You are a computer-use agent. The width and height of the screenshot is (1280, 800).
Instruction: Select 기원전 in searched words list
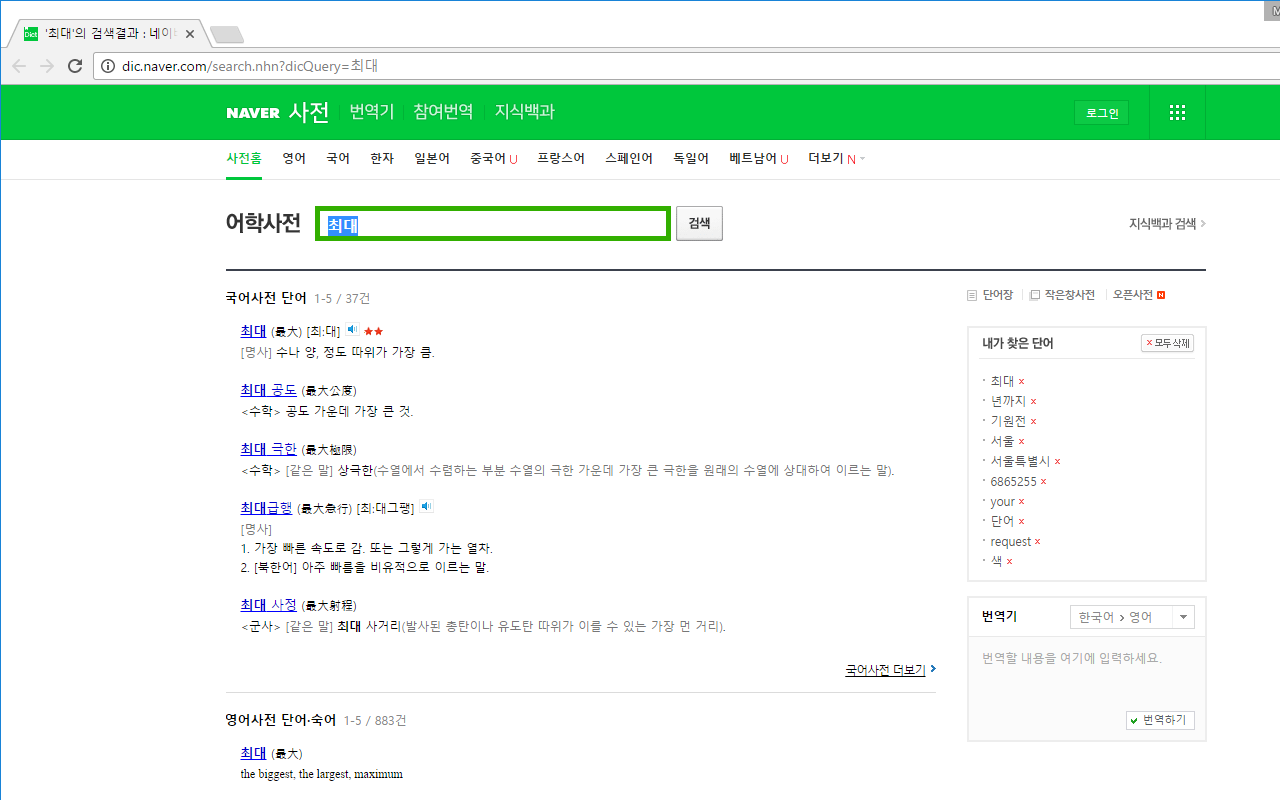[1008, 421]
